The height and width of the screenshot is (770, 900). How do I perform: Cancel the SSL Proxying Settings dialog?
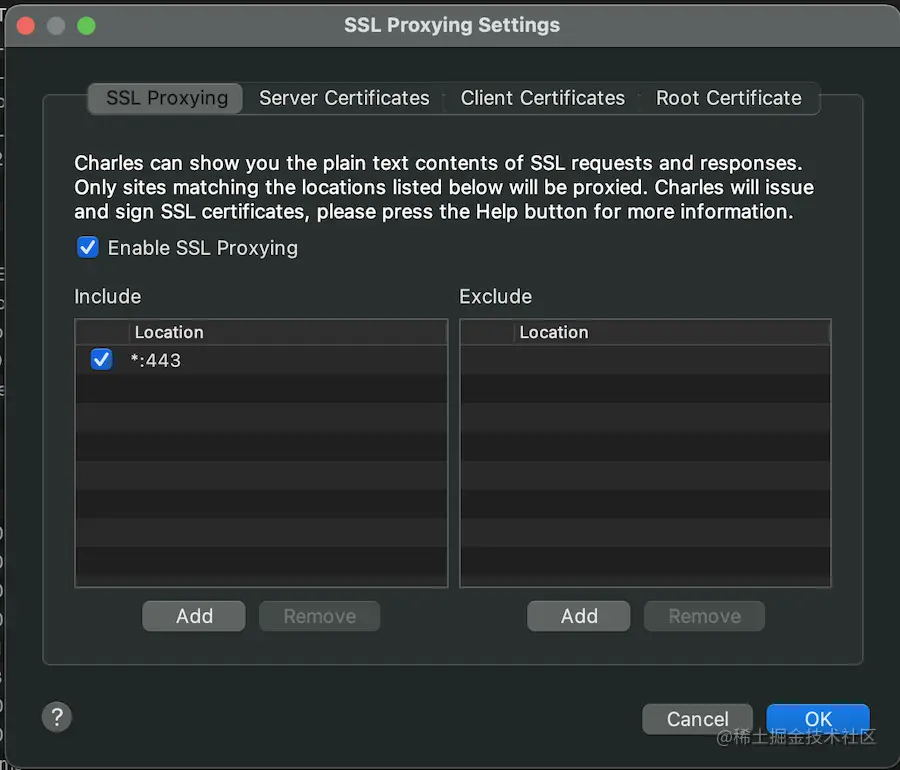click(x=697, y=719)
